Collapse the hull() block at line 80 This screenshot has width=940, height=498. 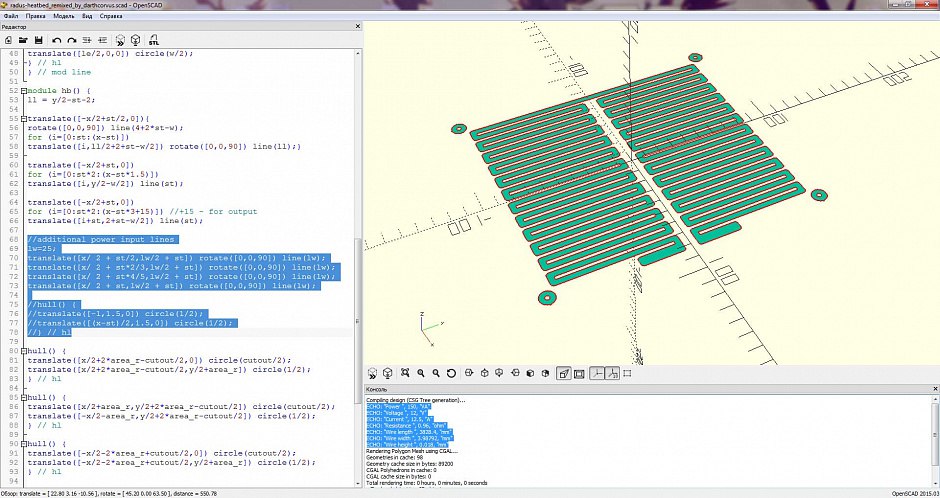[x=23, y=351]
